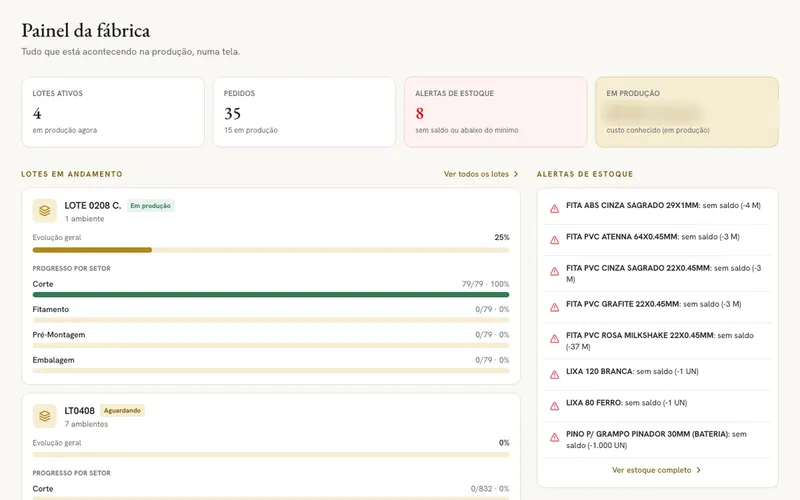
Task: Open the Ver estoque completo link
Action: tap(657, 470)
